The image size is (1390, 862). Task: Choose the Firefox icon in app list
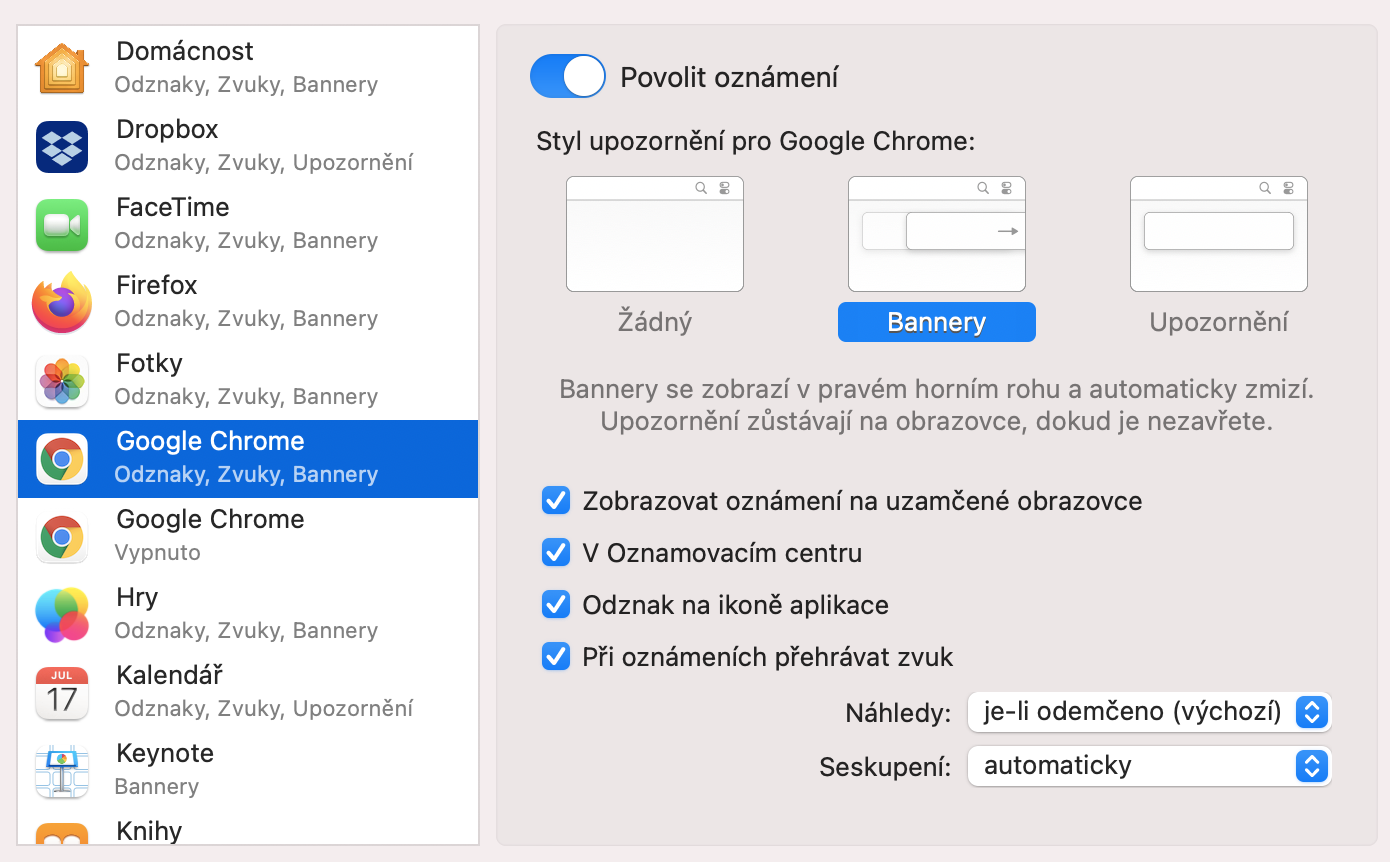[62, 302]
